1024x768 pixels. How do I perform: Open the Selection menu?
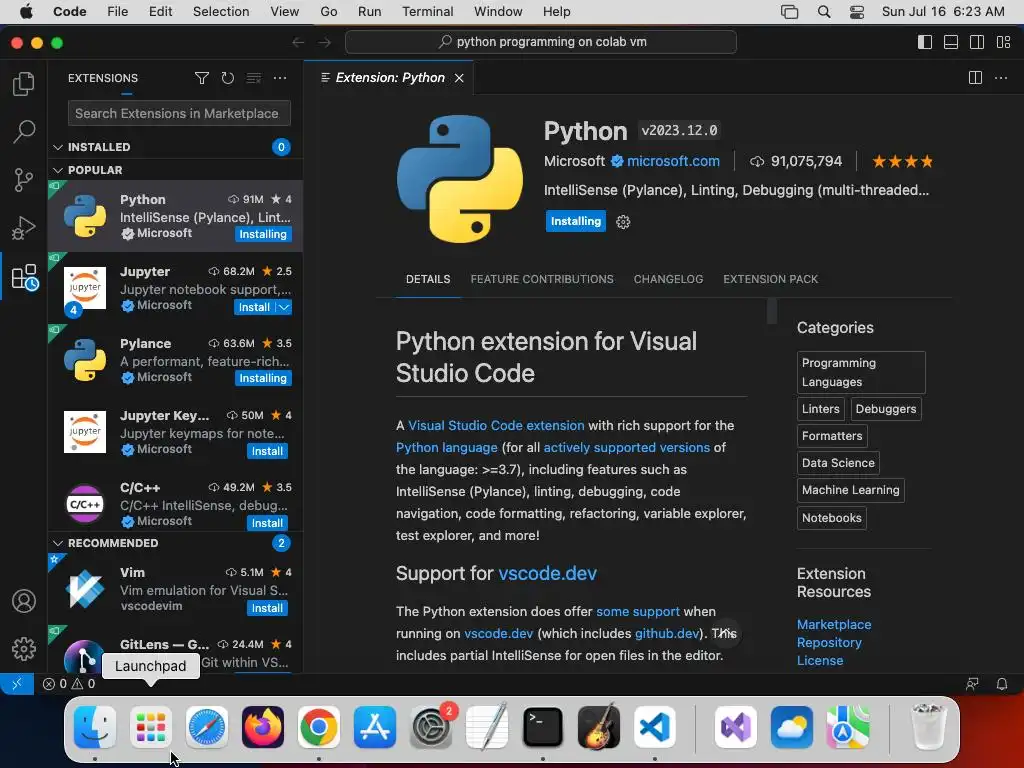click(x=221, y=12)
